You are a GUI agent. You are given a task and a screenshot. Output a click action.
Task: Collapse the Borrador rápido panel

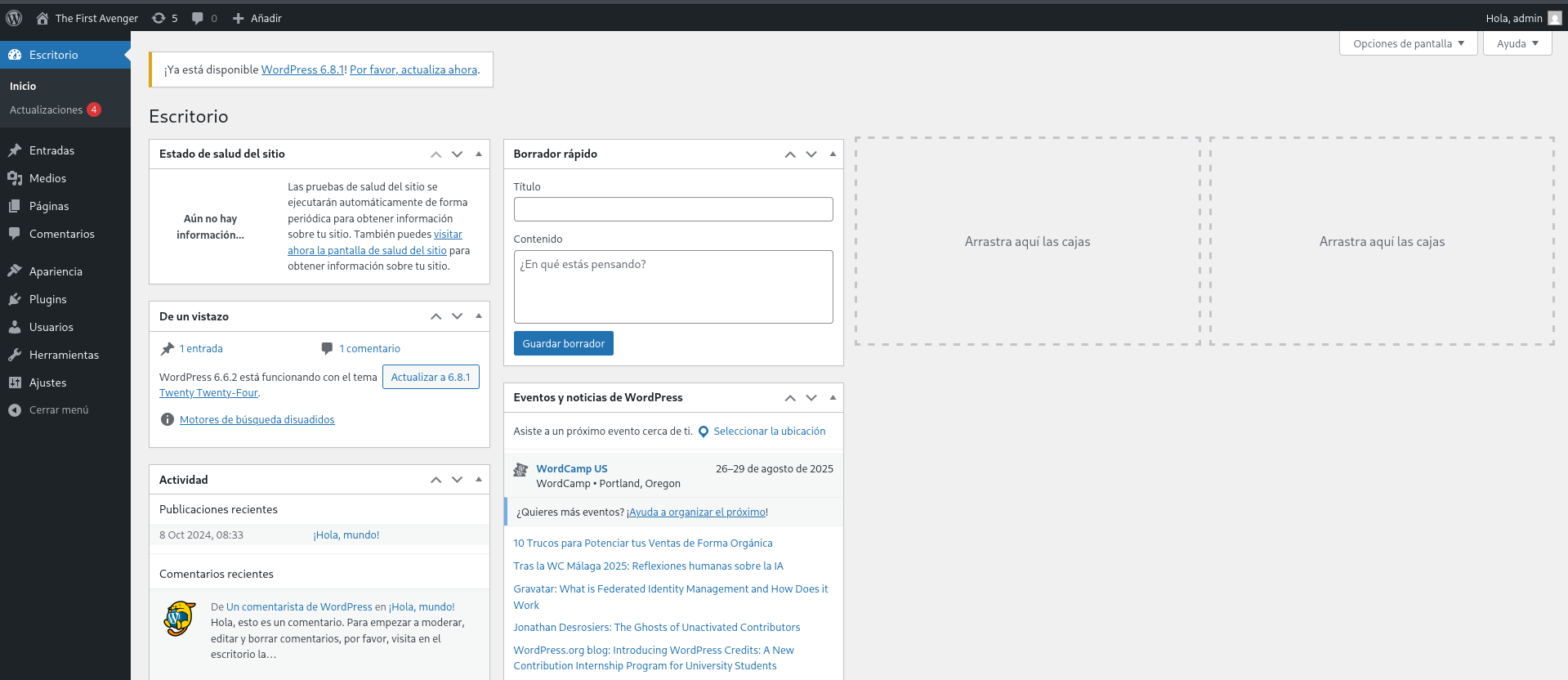click(x=833, y=154)
